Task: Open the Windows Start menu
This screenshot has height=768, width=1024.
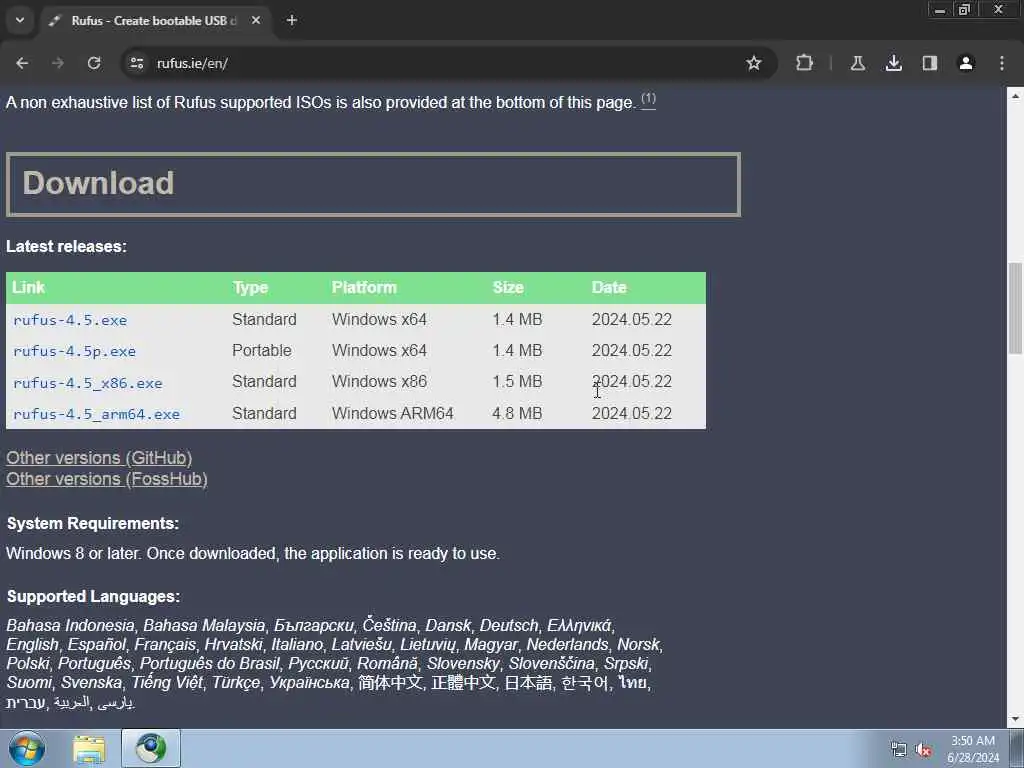Action: pos(27,748)
